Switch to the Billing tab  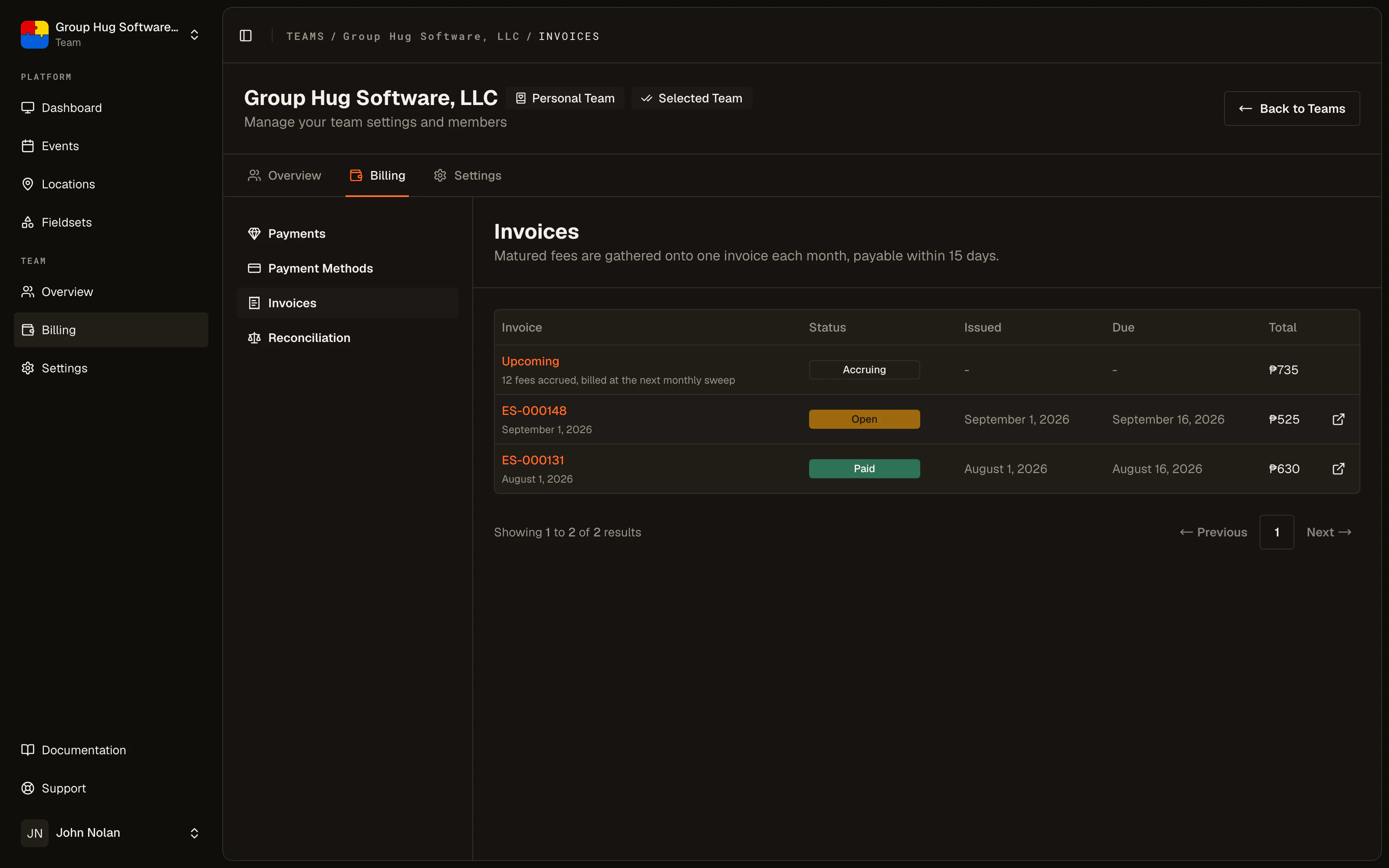coord(377,176)
